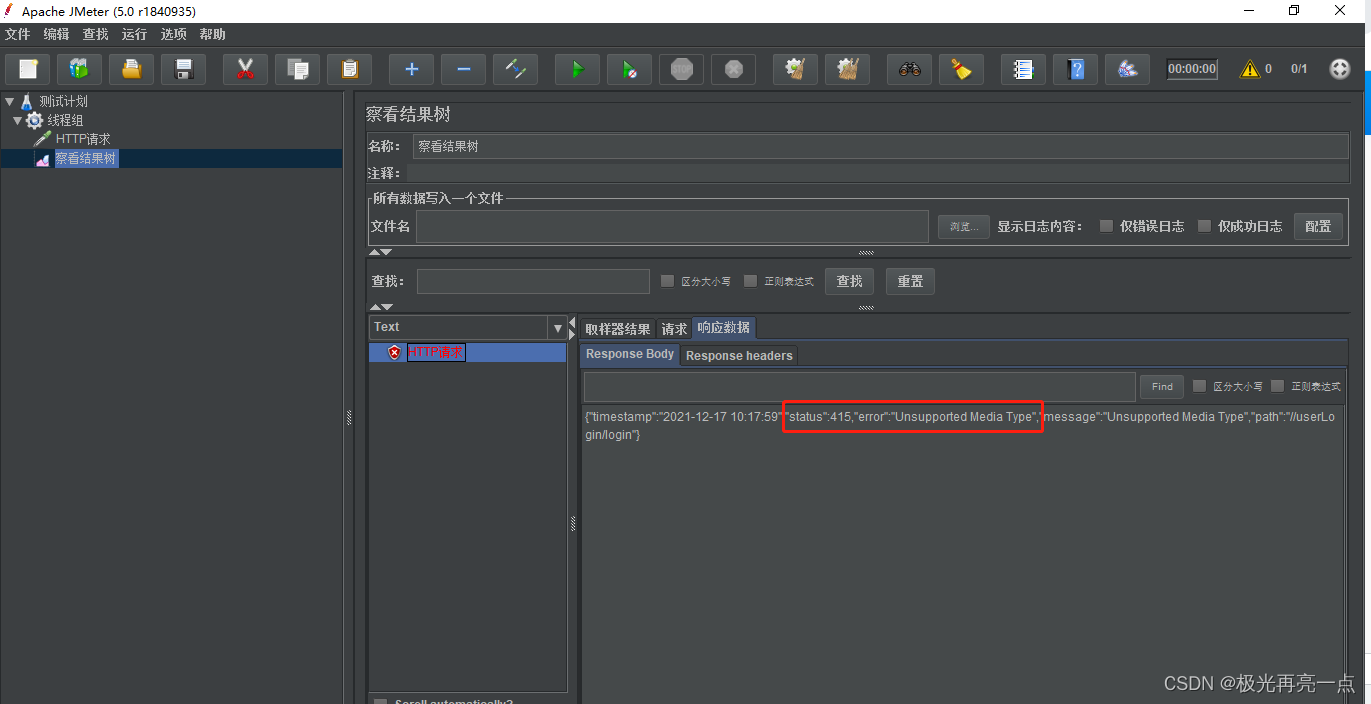This screenshot has width=1371, height=704.
Task: Tick 正则表达式 beside the Find button
Action: click(1277, 386)
